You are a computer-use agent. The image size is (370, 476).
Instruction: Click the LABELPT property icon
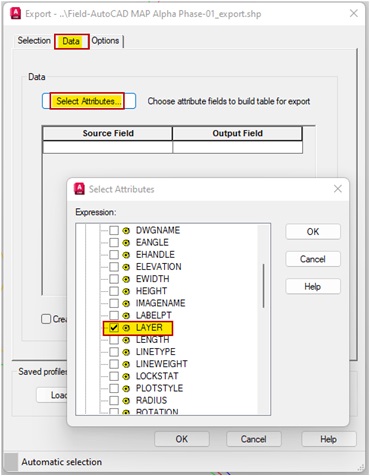(x=126, y=316)
